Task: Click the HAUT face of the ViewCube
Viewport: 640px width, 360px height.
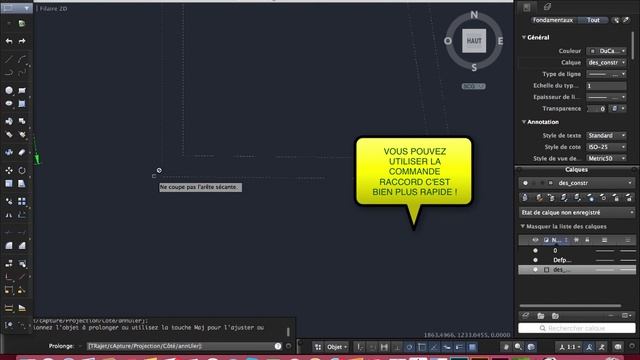Action: [x=474, y=41]
